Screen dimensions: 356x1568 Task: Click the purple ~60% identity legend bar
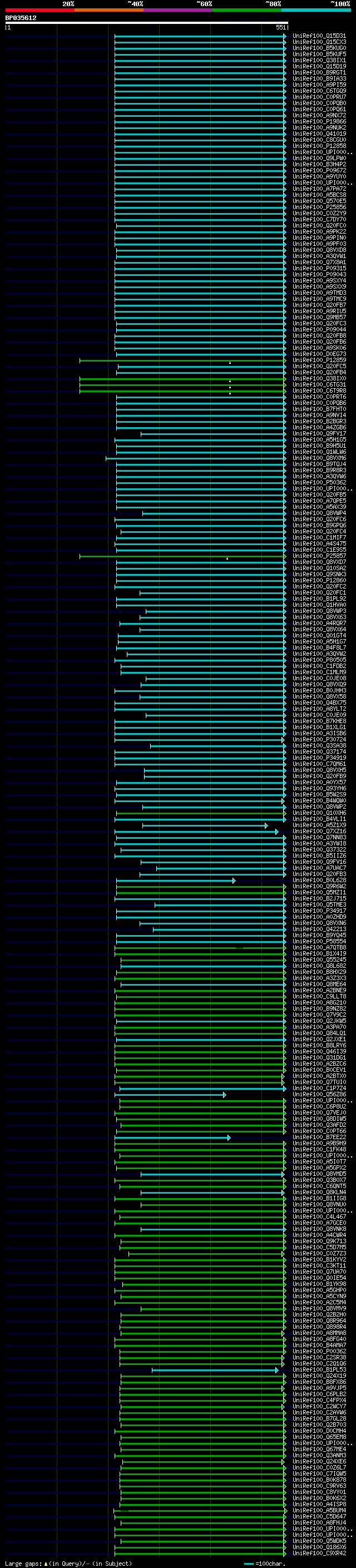point(179,10)
